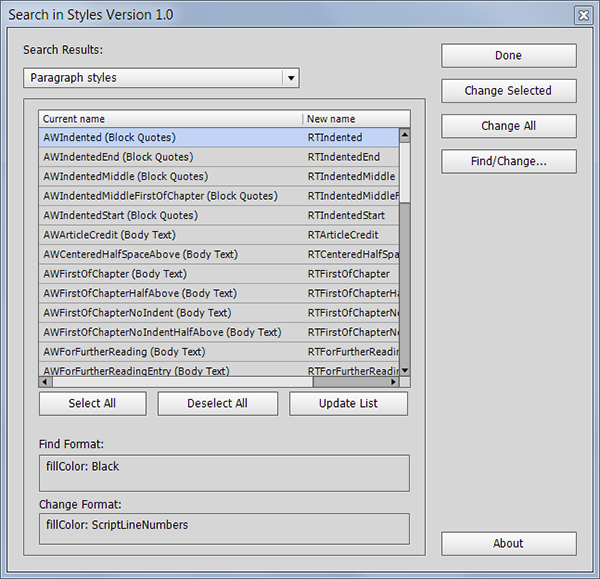The width and height of the screenshot is (600, 579).
Task: Click the Done button
Action: (x=509, y=55)
